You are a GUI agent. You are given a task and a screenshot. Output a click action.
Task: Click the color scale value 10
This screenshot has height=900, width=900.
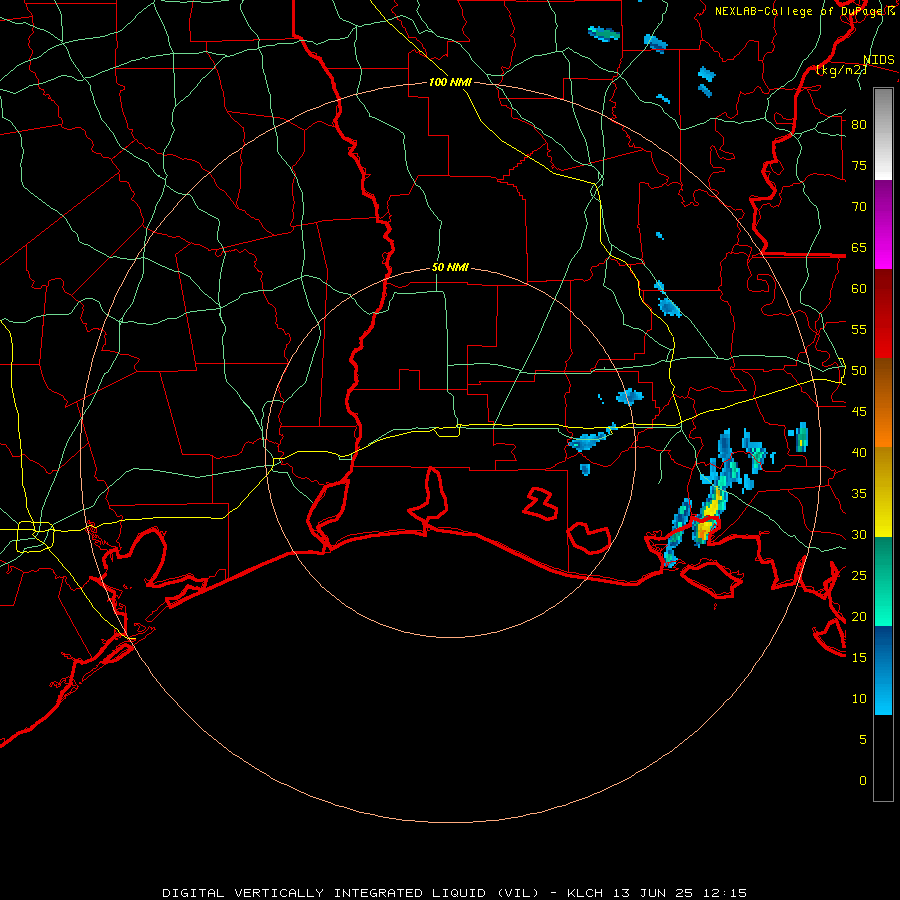[859, 699]
